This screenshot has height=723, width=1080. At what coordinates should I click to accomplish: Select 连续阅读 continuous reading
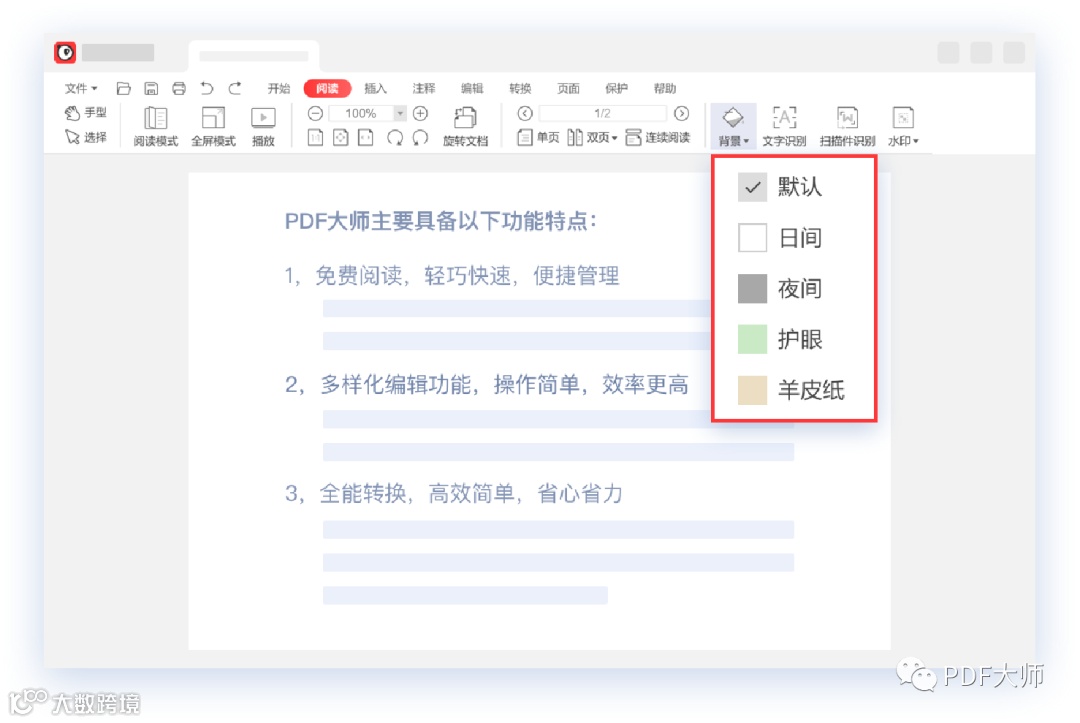pyautogui.click(x=658, y=138)
